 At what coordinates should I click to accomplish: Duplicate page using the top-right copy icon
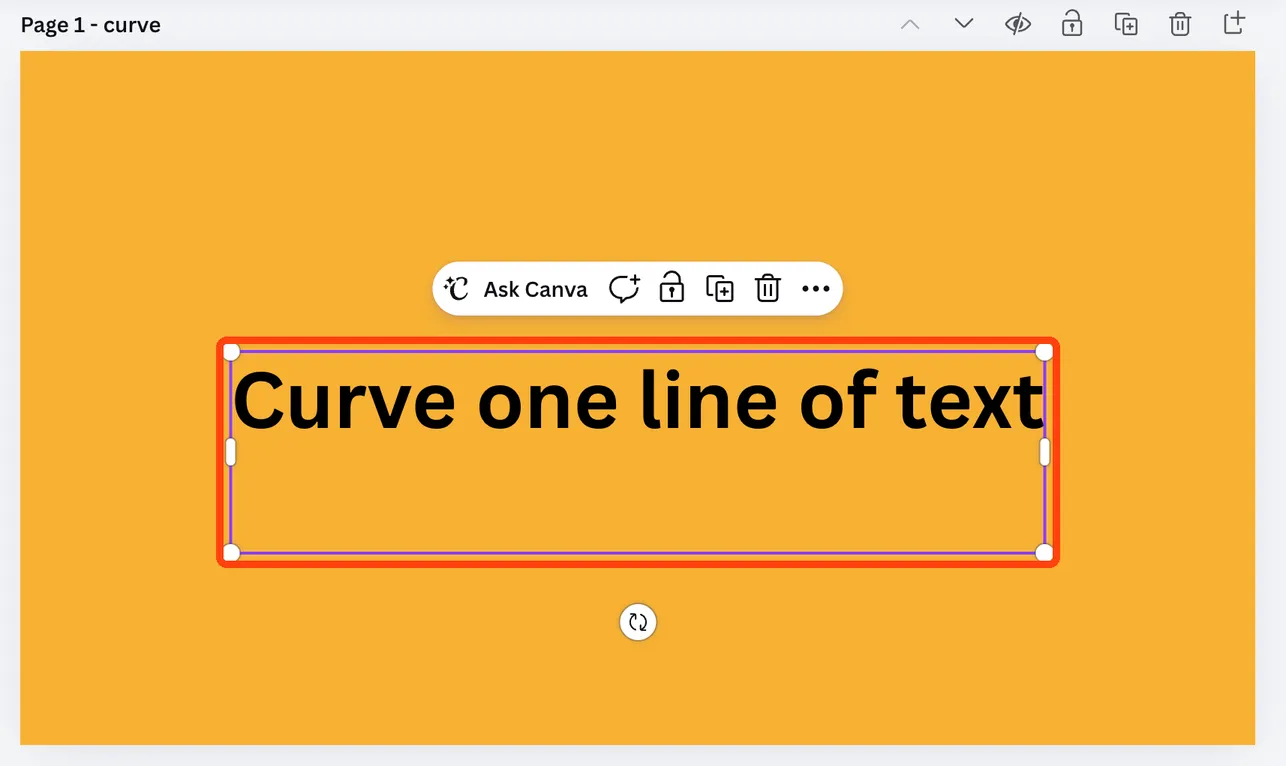1126,24
